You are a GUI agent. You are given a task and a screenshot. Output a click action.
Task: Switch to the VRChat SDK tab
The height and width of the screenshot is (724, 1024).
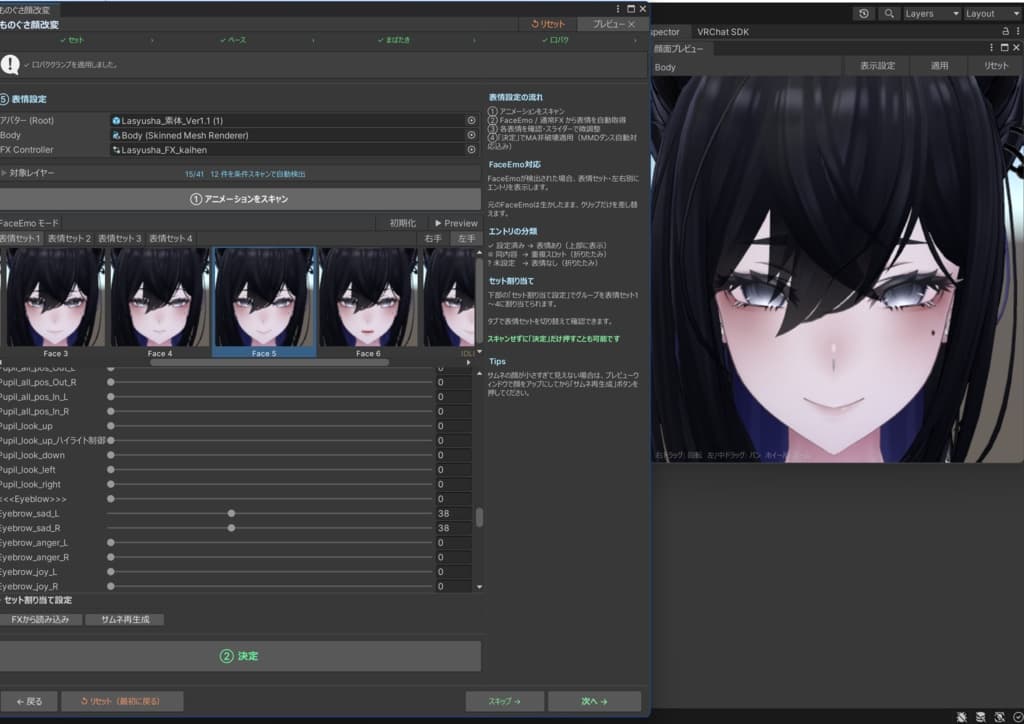tap(723, 31)
